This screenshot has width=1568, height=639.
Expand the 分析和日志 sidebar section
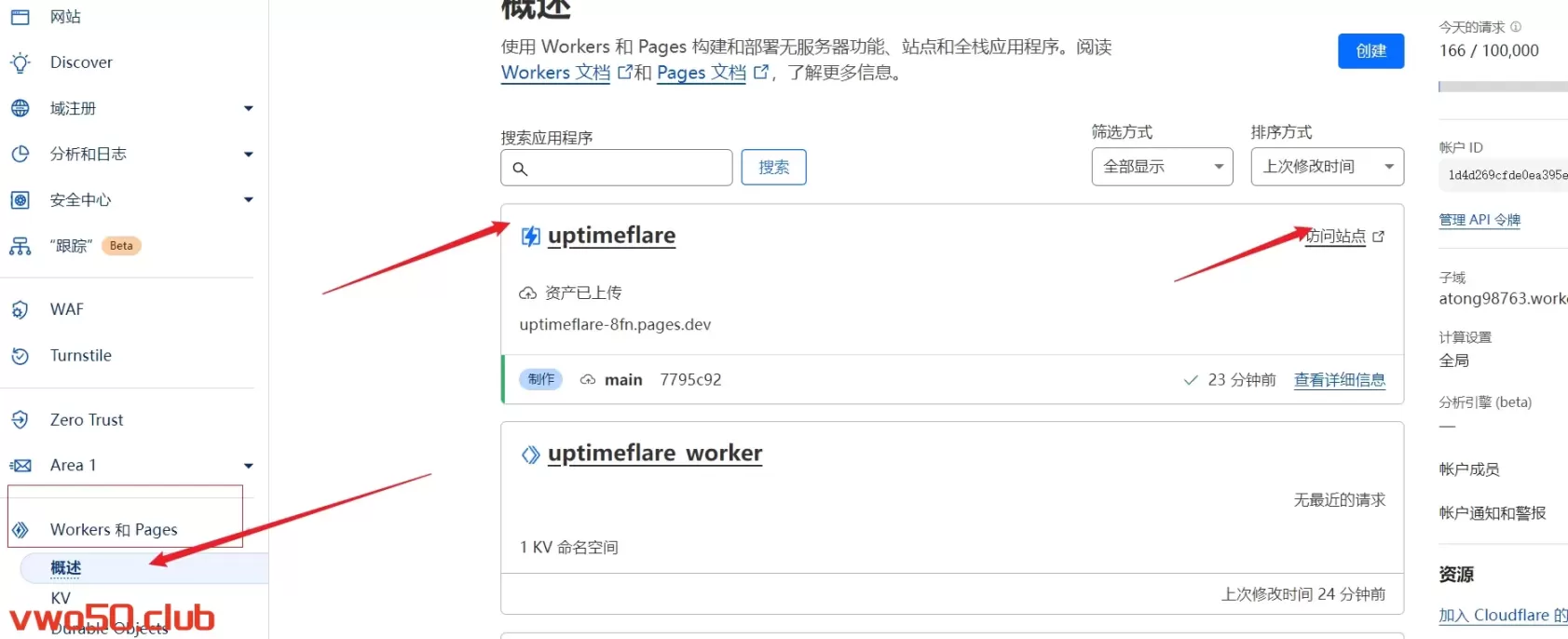pos(248,155)
